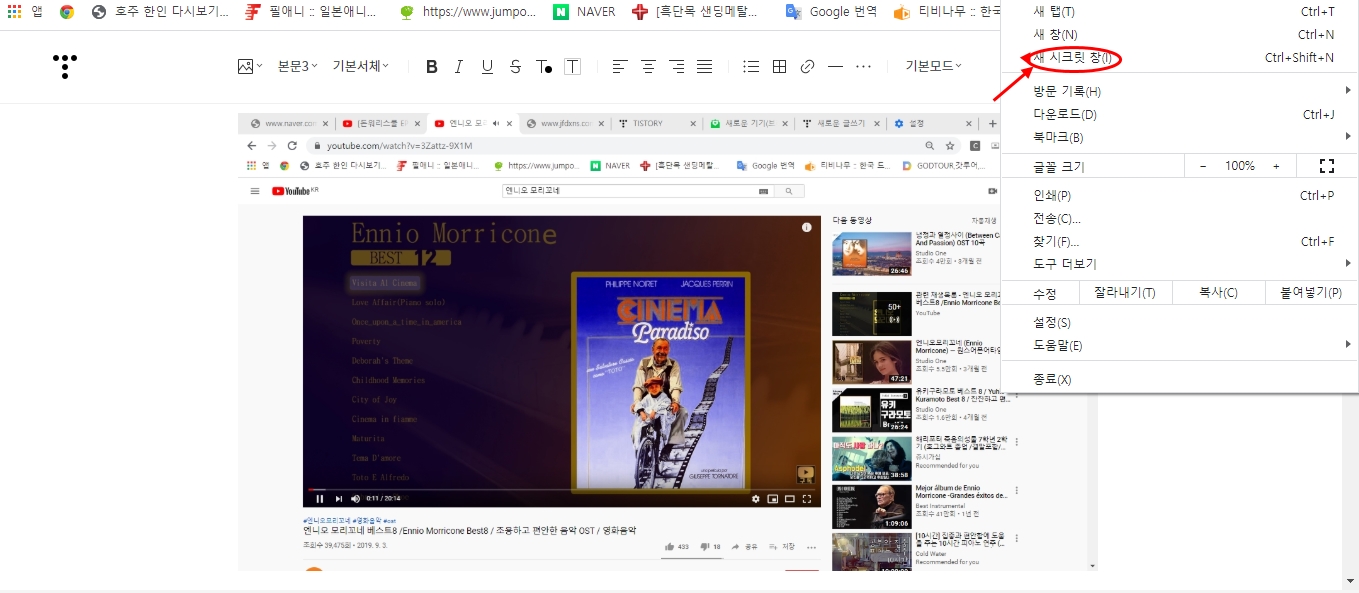1359x593 pixels.
Task: Select 인쇄 in Chrome menu
Action: 1179,195
